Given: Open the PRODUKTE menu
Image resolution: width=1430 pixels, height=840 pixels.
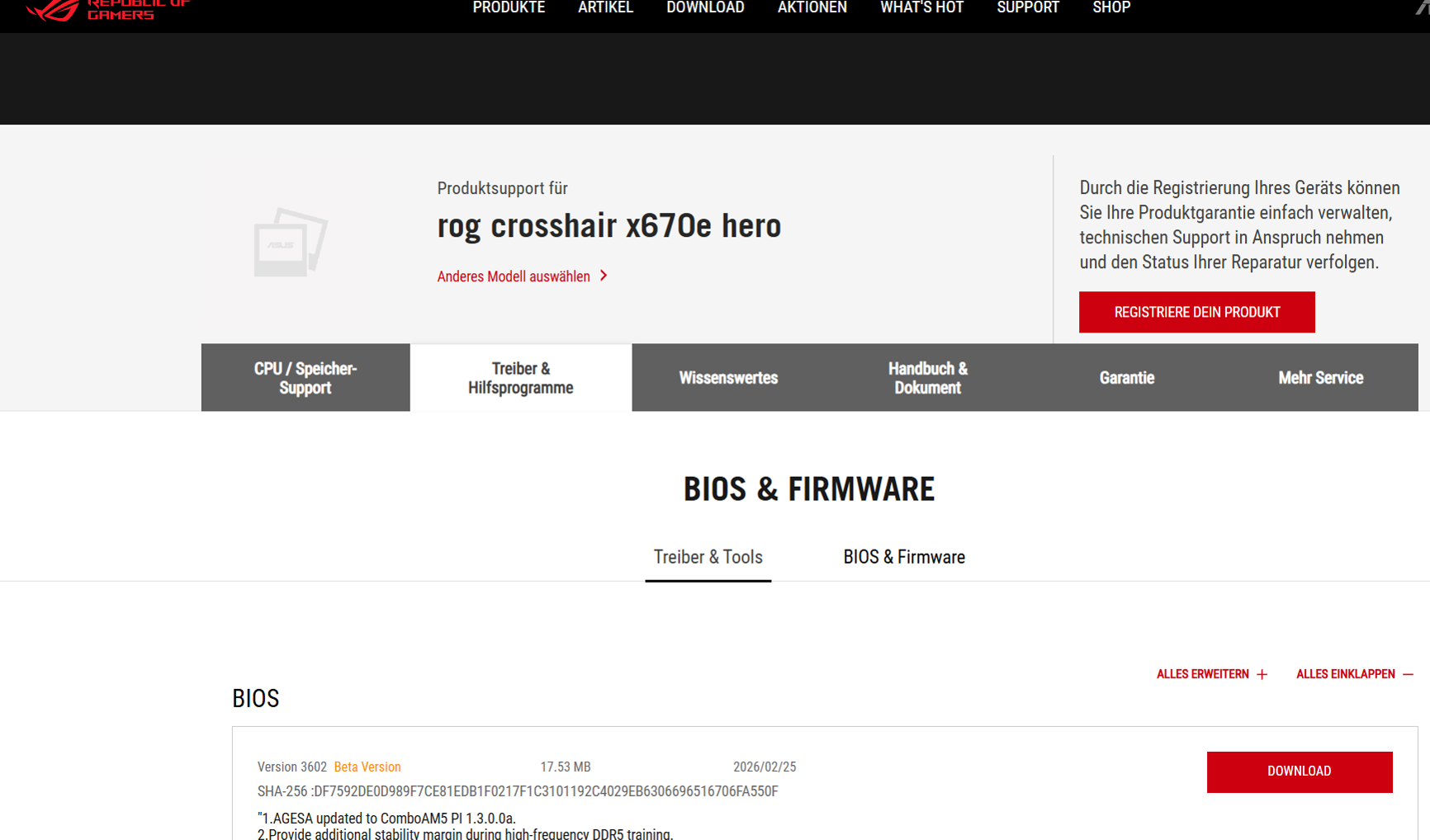Looking at the screenshot, I should coord(509,7).
